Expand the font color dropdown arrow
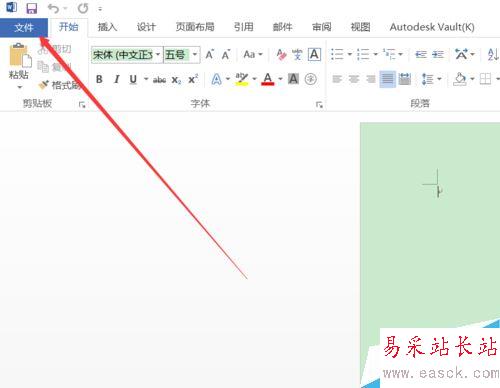This screenshot has width=500, height=388. 280,79
